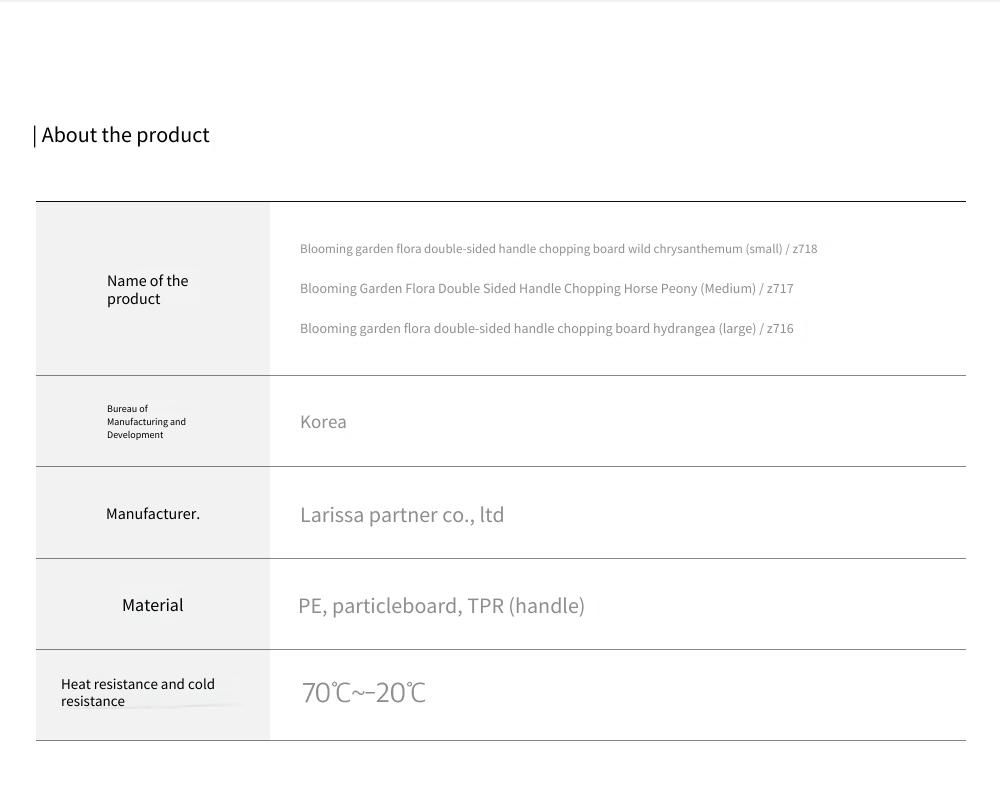Screen dimensions: 1000x785
Task: Click the 'About the product' heading
Action: coord(125,135)
